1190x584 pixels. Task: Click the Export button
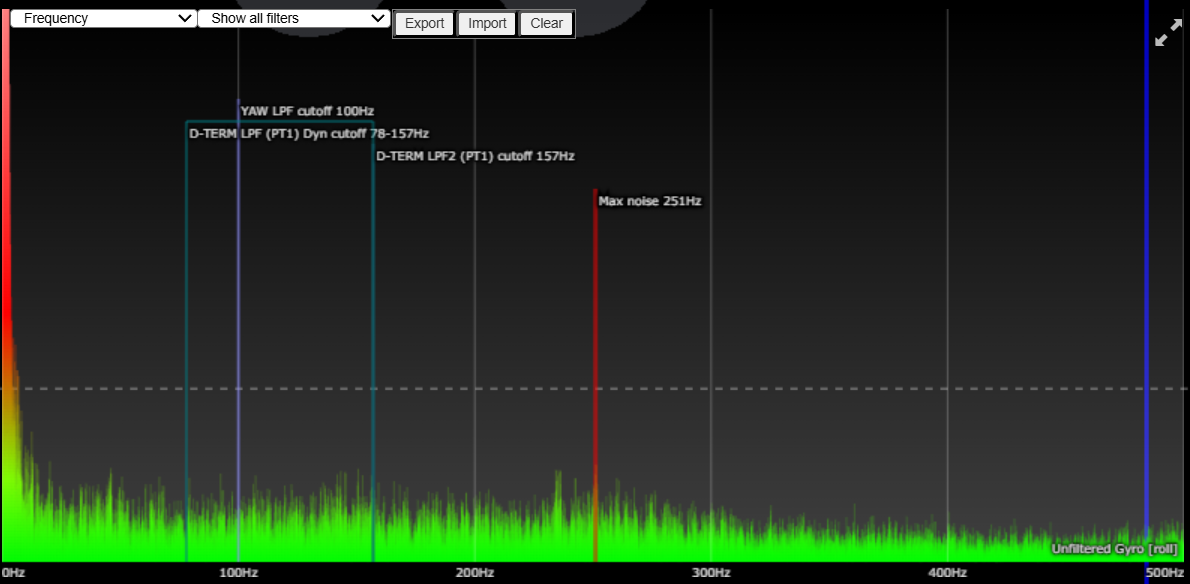[x=424, y=24]
